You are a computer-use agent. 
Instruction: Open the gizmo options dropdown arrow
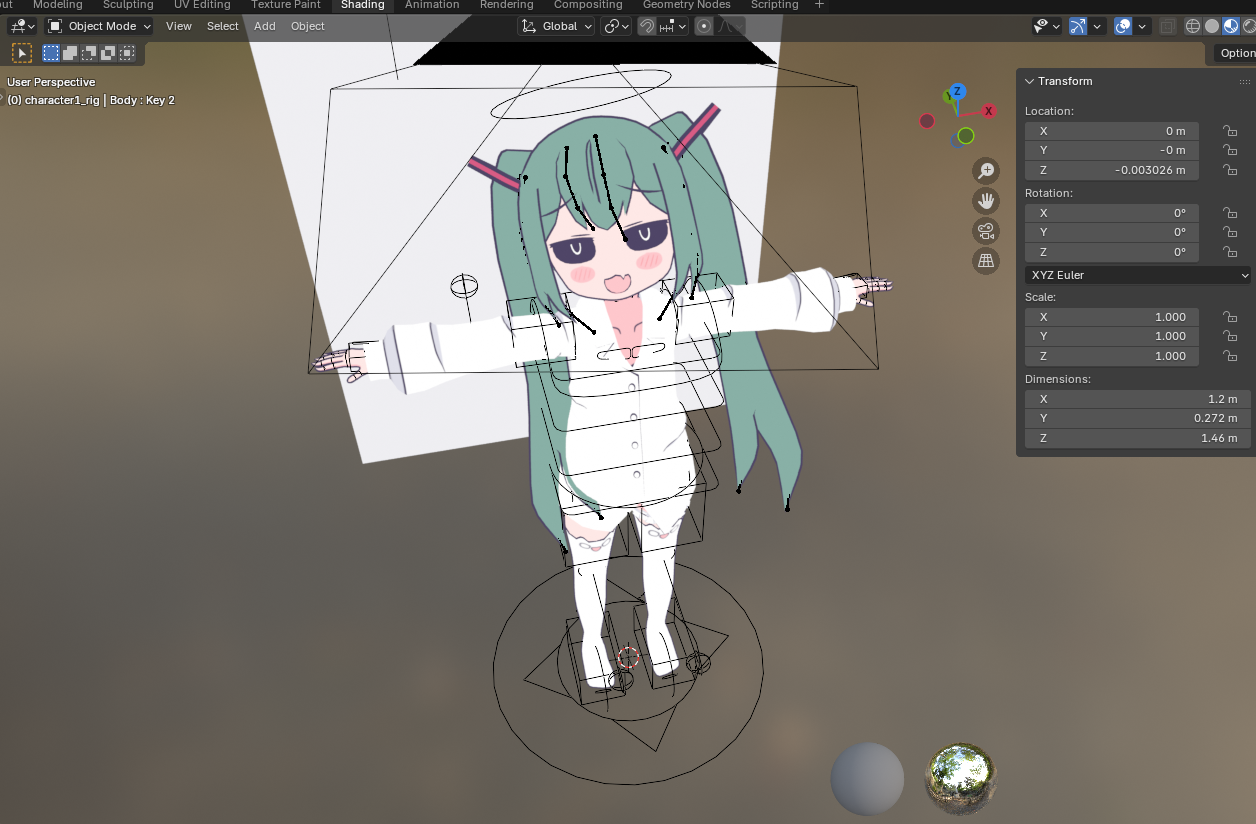pyautogui.click(x=1098, y=26)
